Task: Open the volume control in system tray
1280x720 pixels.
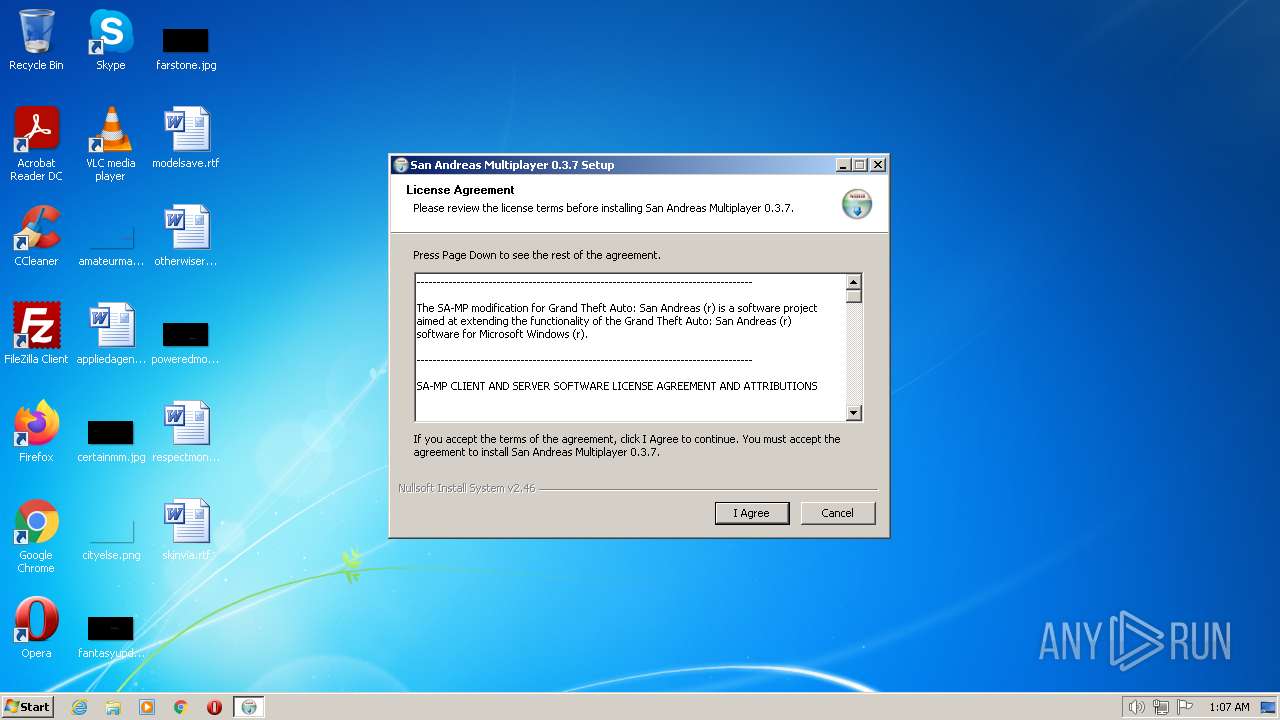Action: pyautogui.click(x=1136, y=707)
